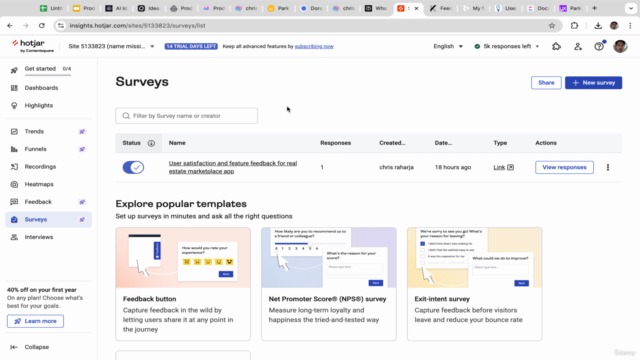Sort by Responses column
The height and width of the screenshot is (360, 640).
click(x=335, y=143)
